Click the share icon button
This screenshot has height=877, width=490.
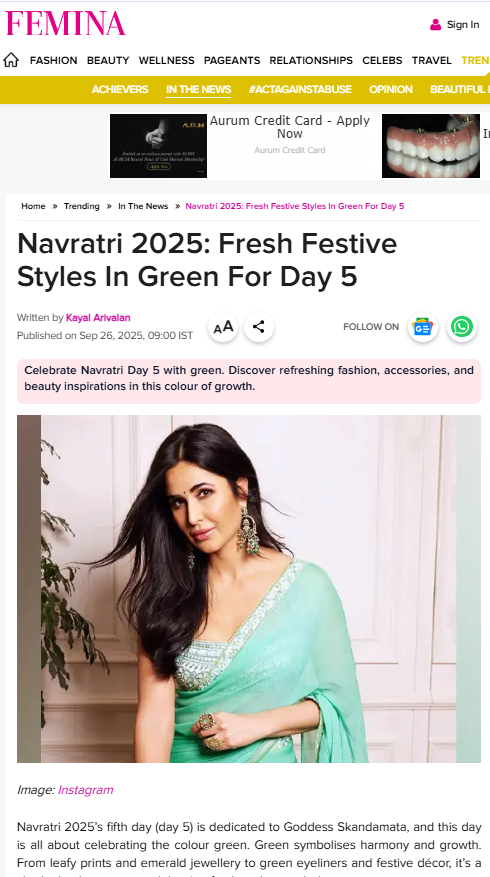[258, 327]
